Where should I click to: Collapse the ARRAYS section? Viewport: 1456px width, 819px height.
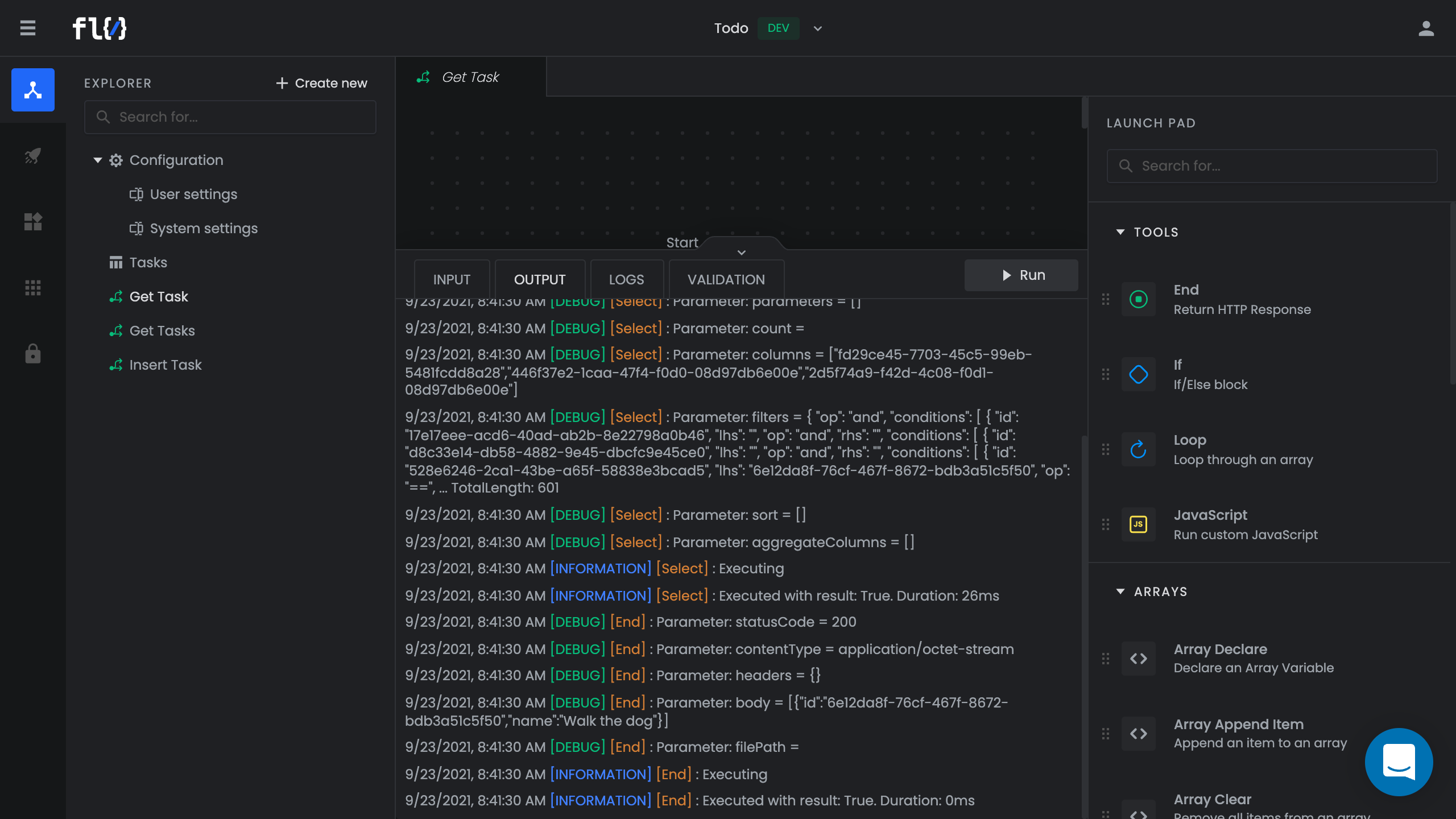[1120, 591]
